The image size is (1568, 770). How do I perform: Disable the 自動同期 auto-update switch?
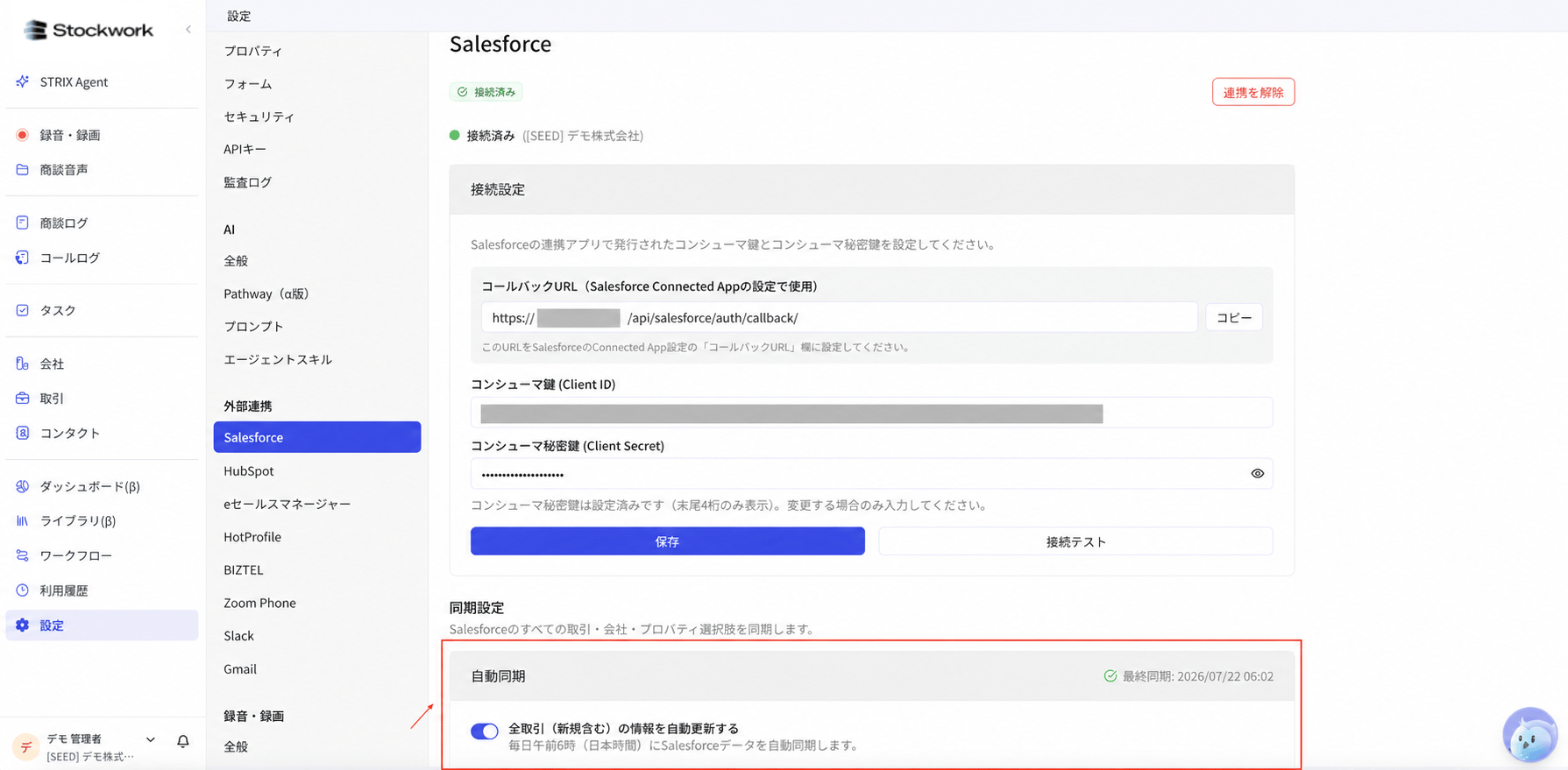point(485,731)
